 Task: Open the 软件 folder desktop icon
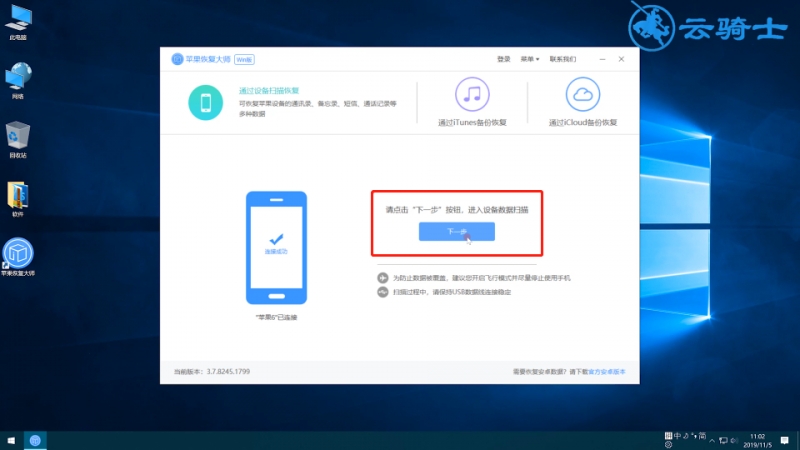(18, 199)
